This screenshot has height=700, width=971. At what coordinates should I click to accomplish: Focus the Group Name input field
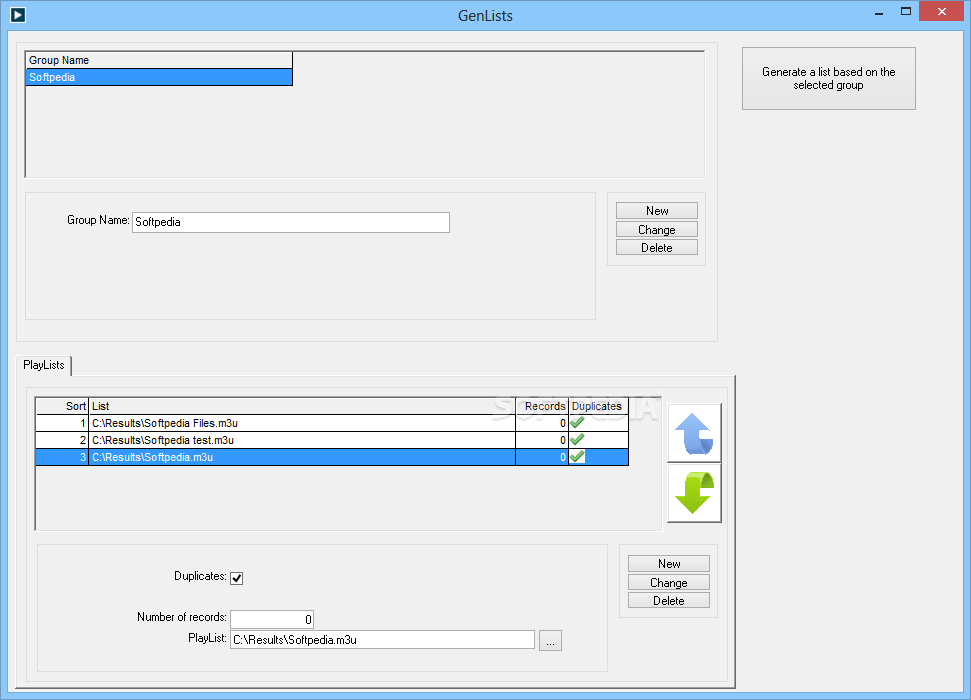point(290,222)
